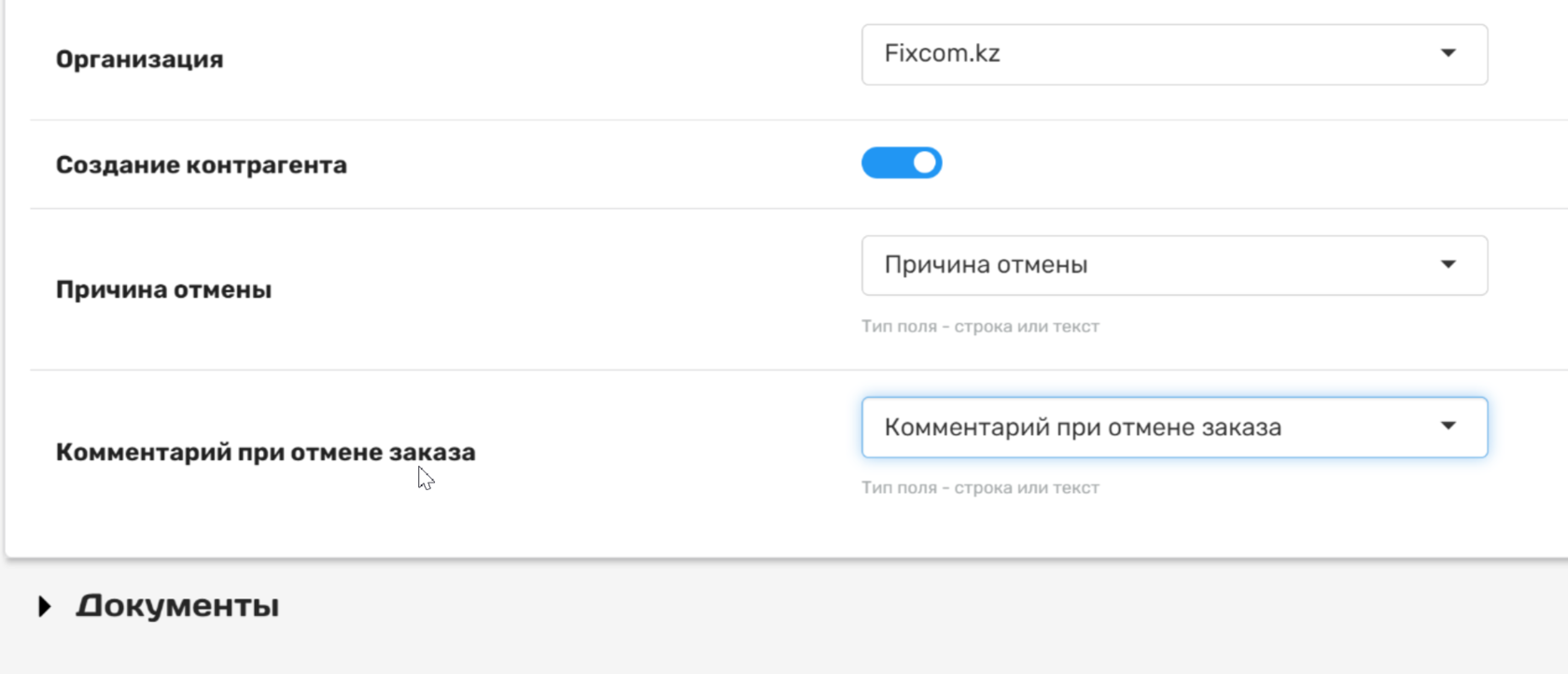Click hint text under Комментарий dropdown
The image size is (1568, 674).
tap(980, 488)
